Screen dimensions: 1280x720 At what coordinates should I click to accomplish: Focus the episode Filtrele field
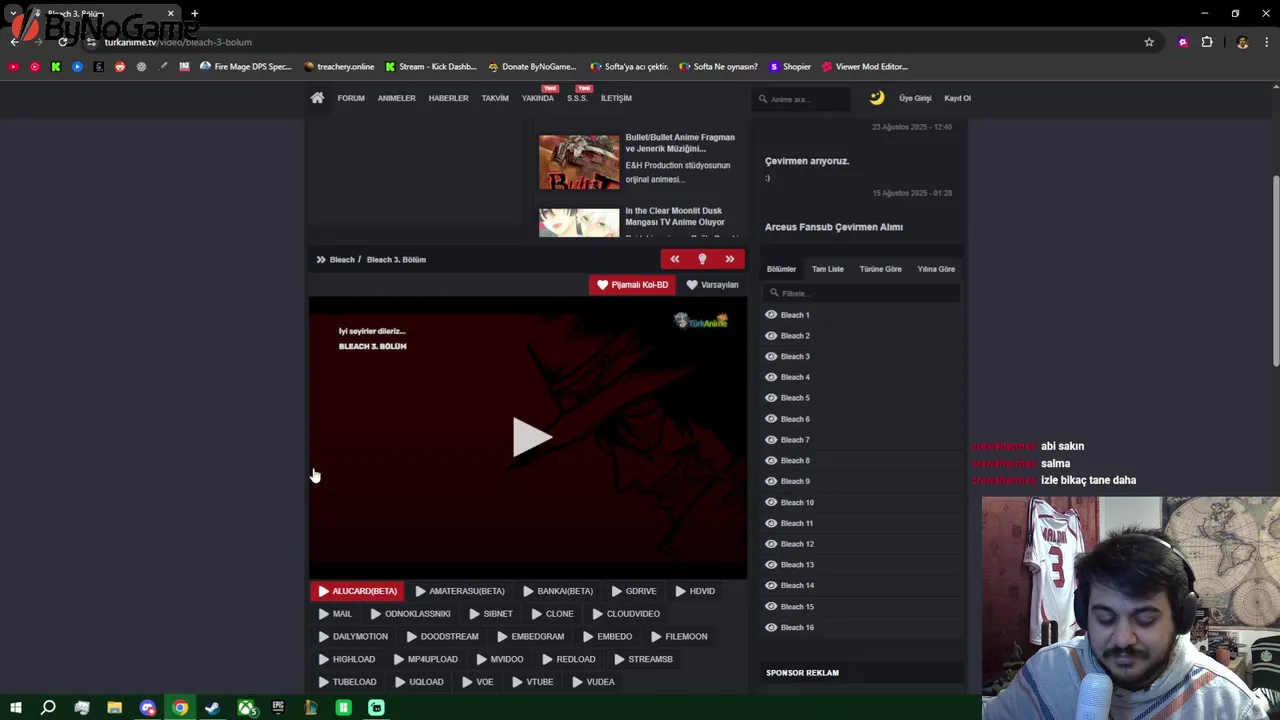point(861,293)
